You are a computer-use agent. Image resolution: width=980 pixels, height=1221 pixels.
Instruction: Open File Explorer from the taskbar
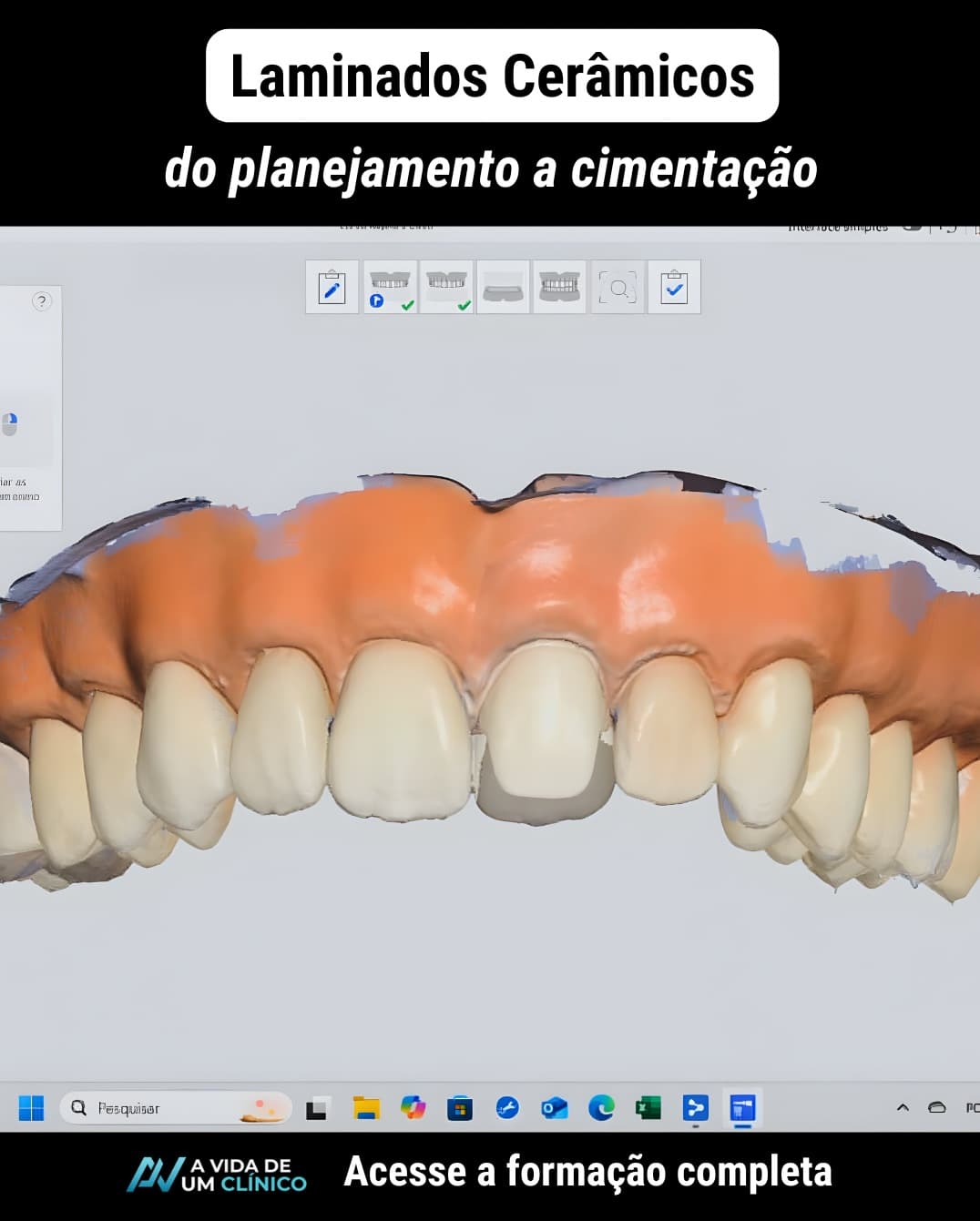click(366, 1108)
